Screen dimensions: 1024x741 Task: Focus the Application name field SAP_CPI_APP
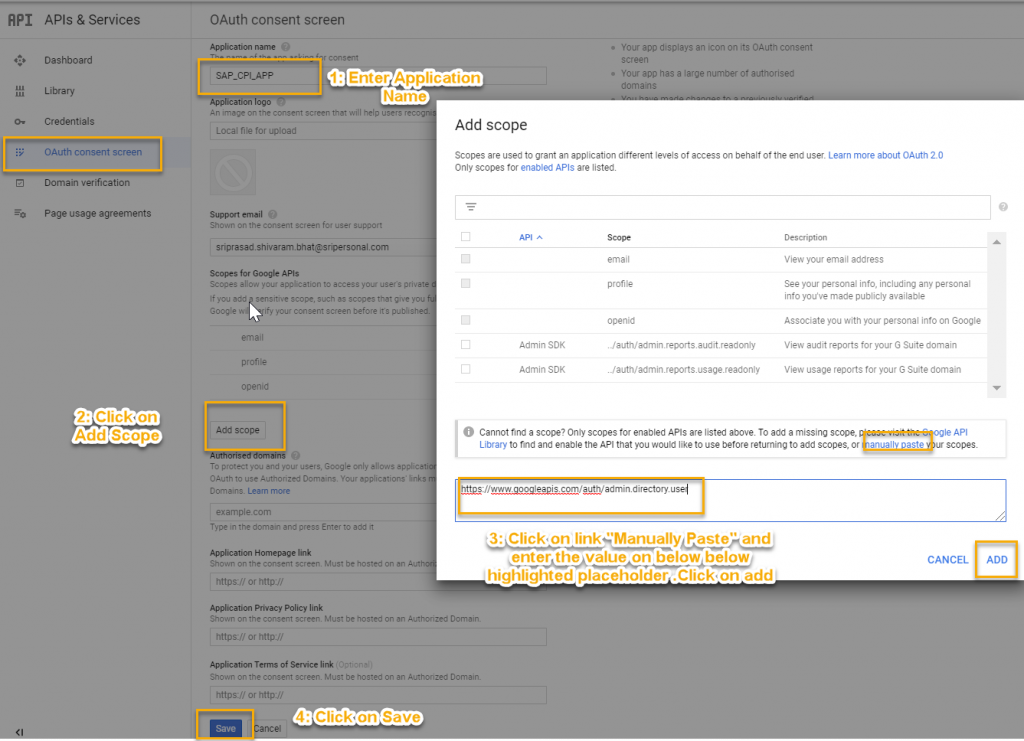377,76
